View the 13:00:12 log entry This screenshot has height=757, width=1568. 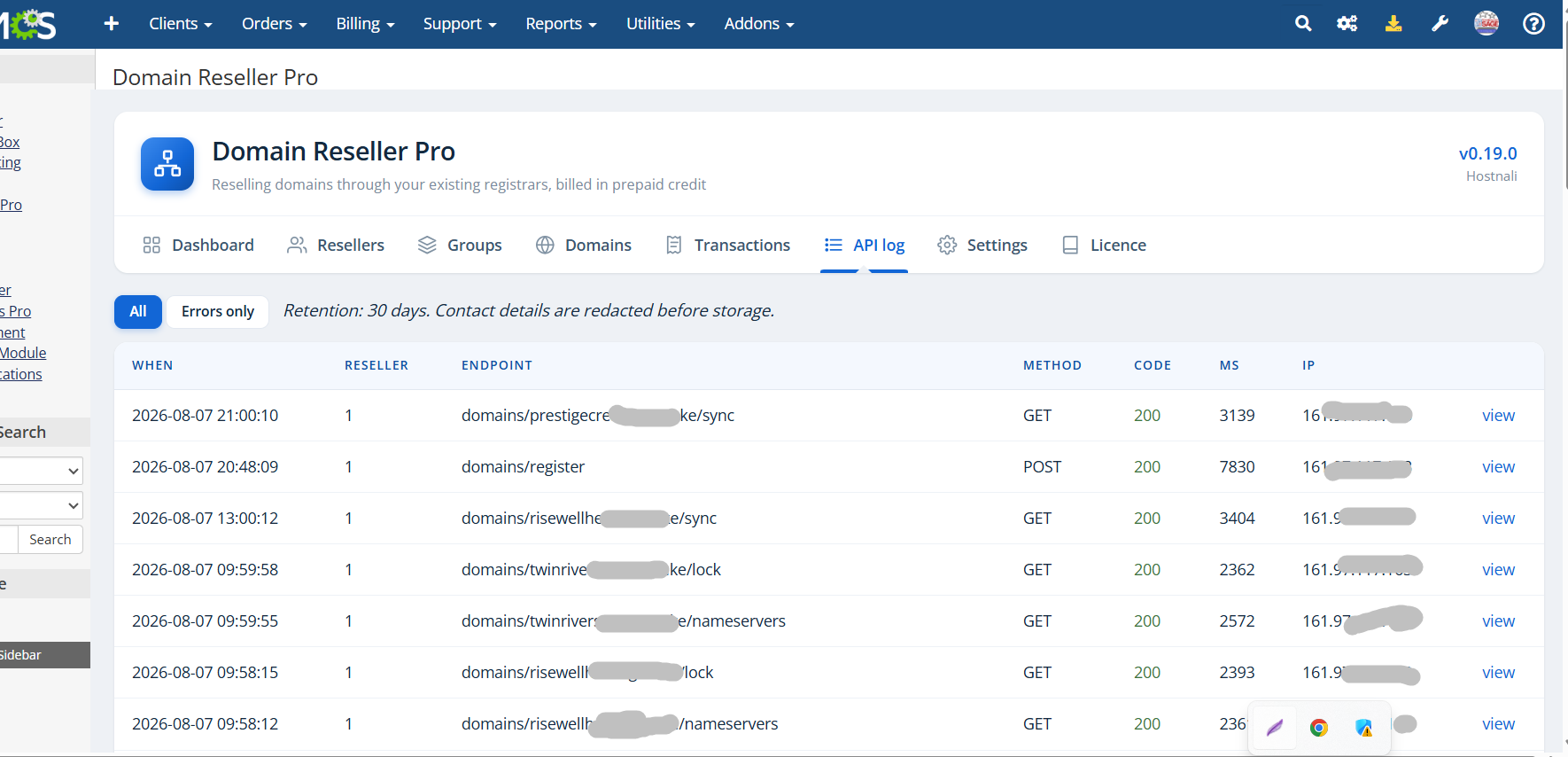tap(1498, 519)
